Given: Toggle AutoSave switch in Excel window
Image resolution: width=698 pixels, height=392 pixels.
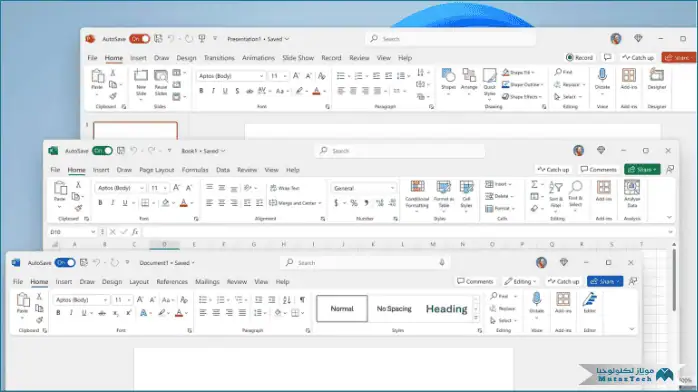Looking at the screenshot, I should point(102,151).
